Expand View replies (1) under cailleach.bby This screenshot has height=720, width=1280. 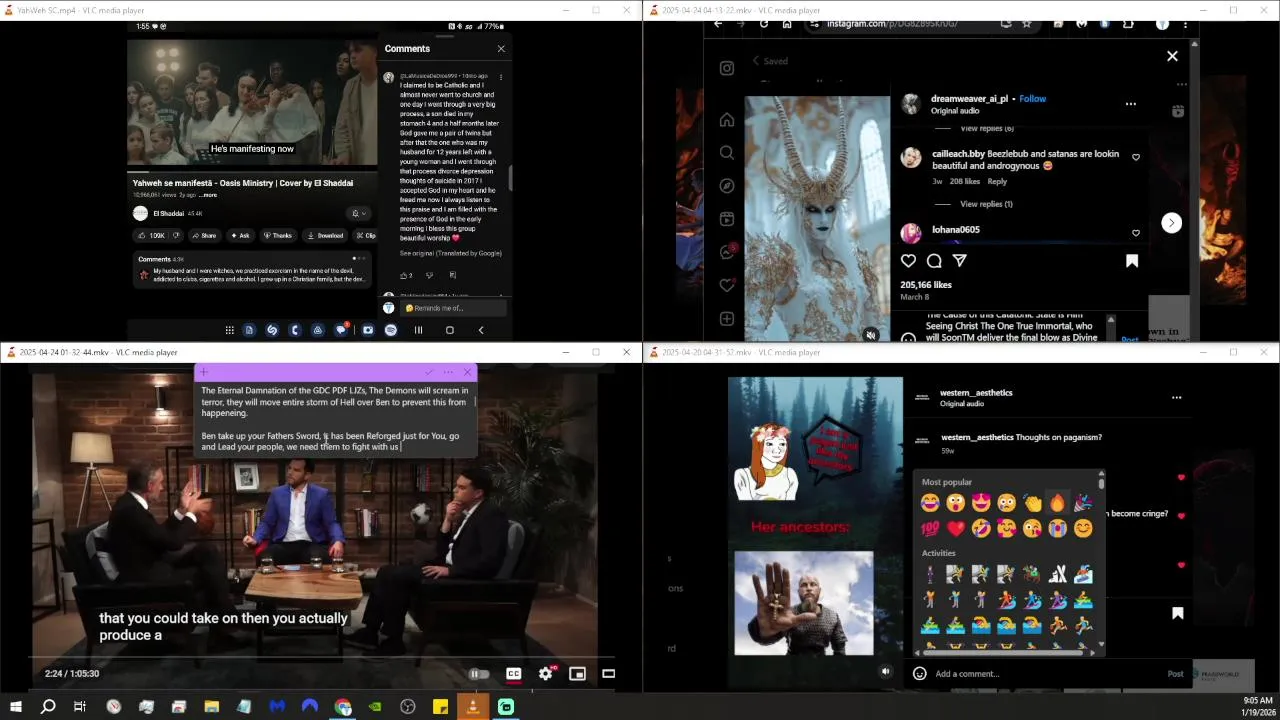point(986,204)
